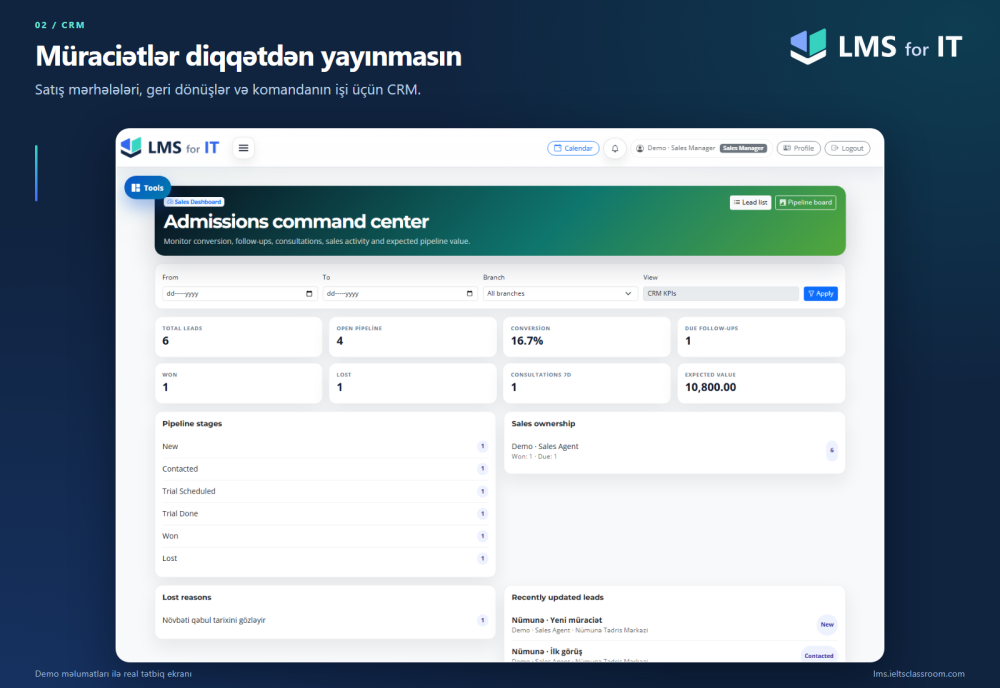Select the Contacted pipeline stage row
This screenshot has width=1000, height=688.
(x=325, y=469)
